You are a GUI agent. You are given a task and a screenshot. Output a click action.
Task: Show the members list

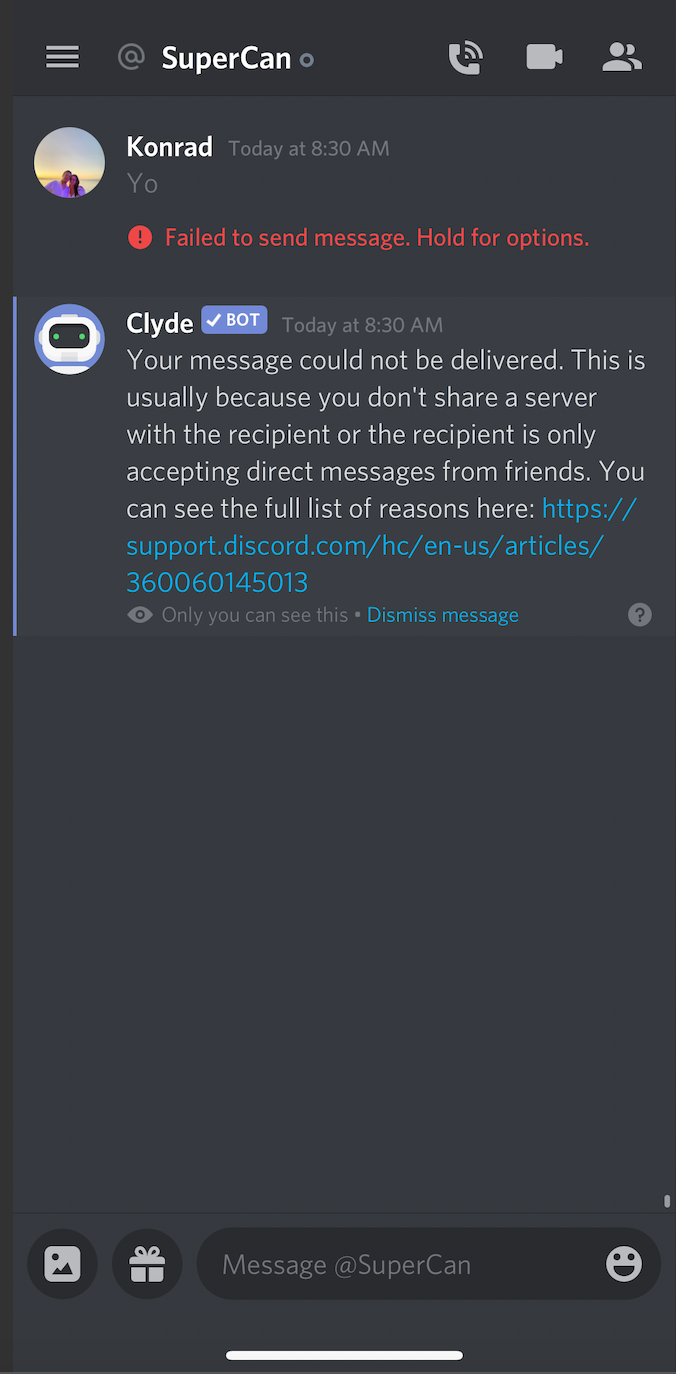coord(621,58)
